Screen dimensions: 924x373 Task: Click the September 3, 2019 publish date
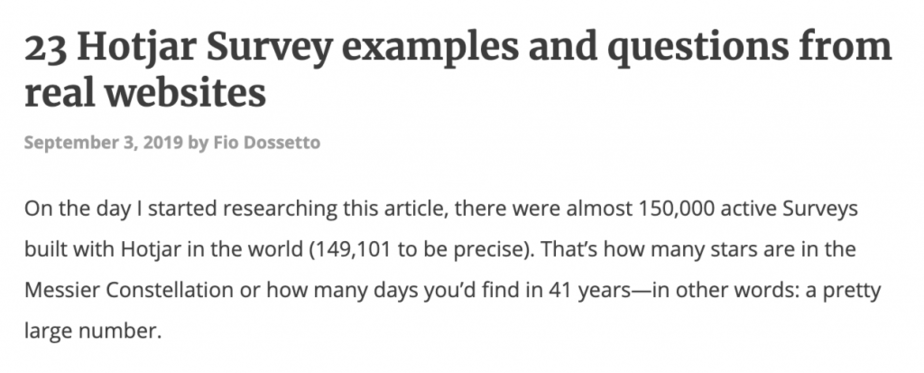coord(103,143)
